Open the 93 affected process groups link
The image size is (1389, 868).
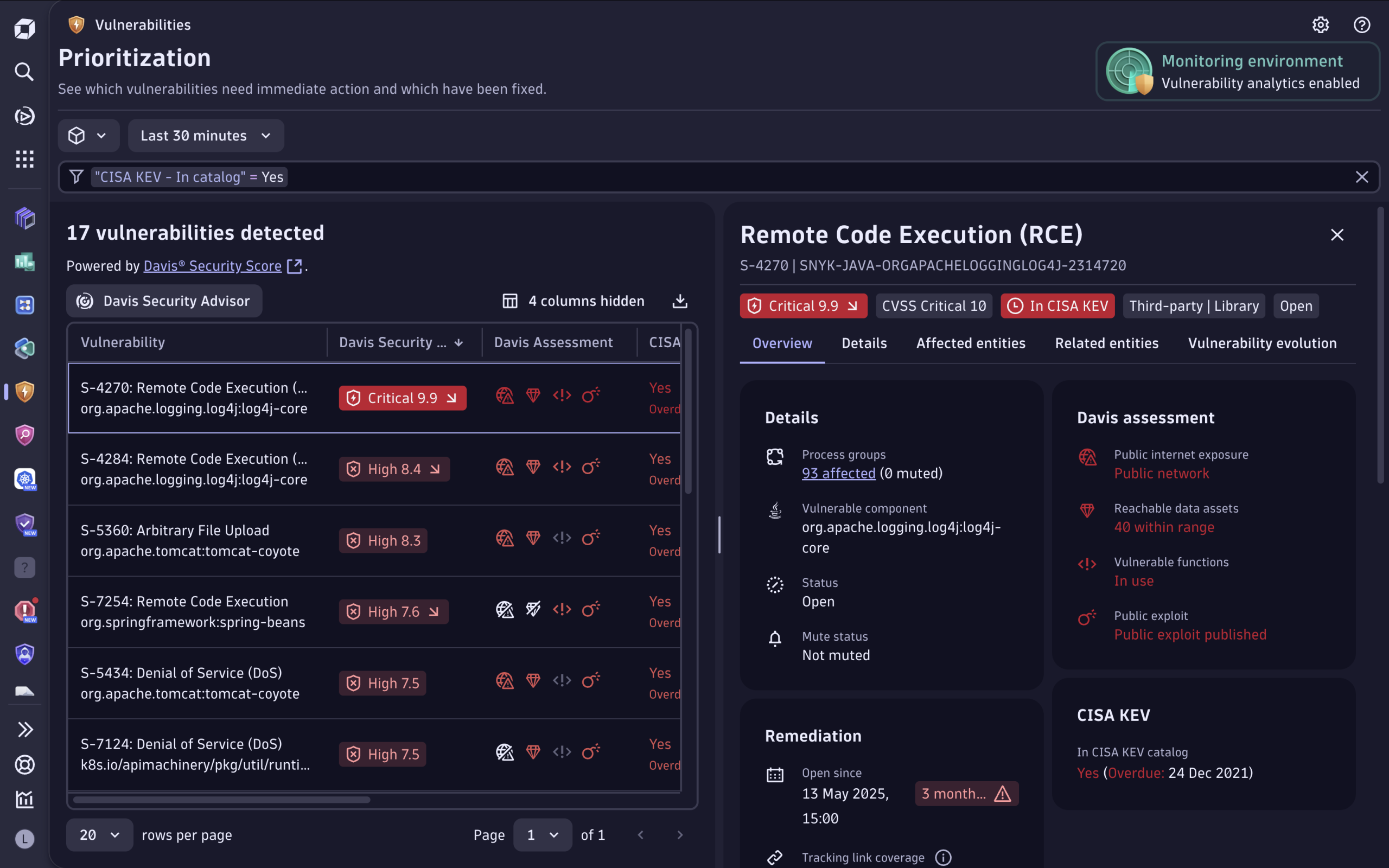(x=838, y=473)
